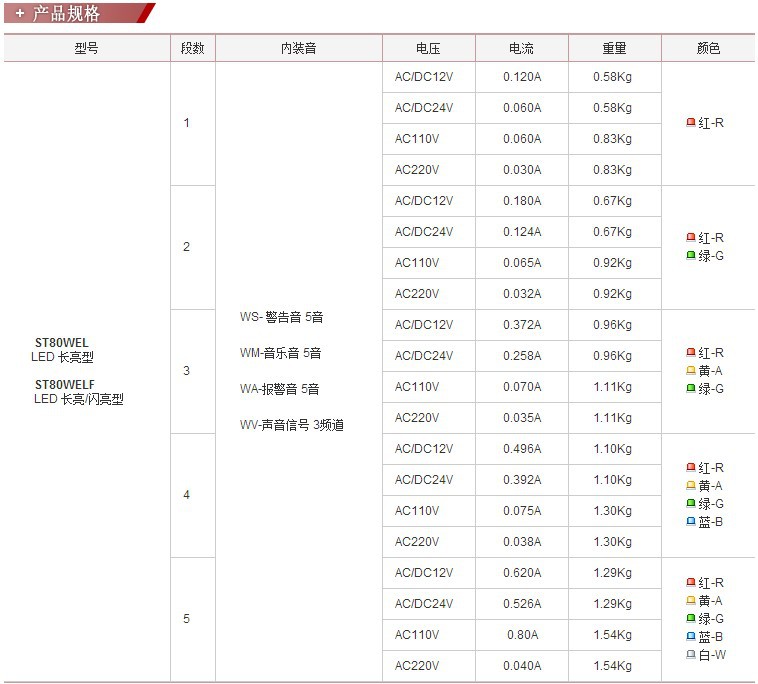758x684 pixels.
Task: Click the red lamp icon in the 1-segment row
Action: pos(691,123)
